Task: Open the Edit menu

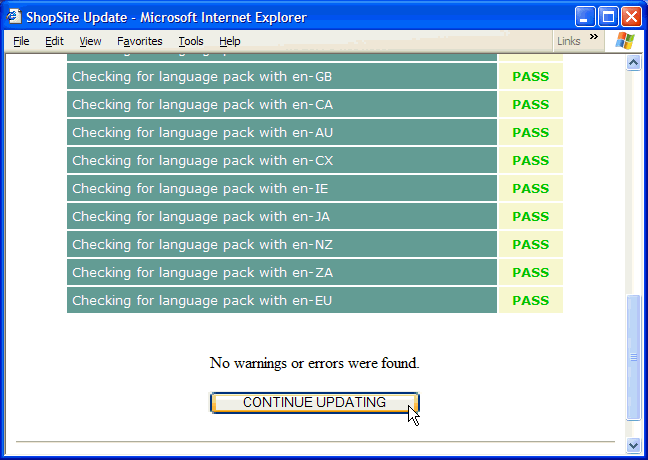Action: pos(54,41)
